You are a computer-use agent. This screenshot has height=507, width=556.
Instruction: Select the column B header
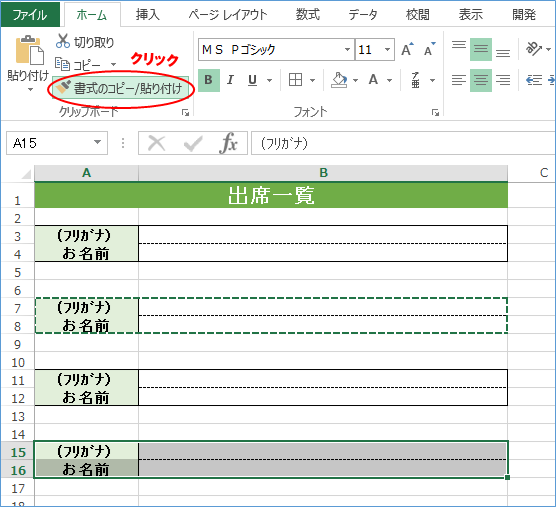coord(323,173)
